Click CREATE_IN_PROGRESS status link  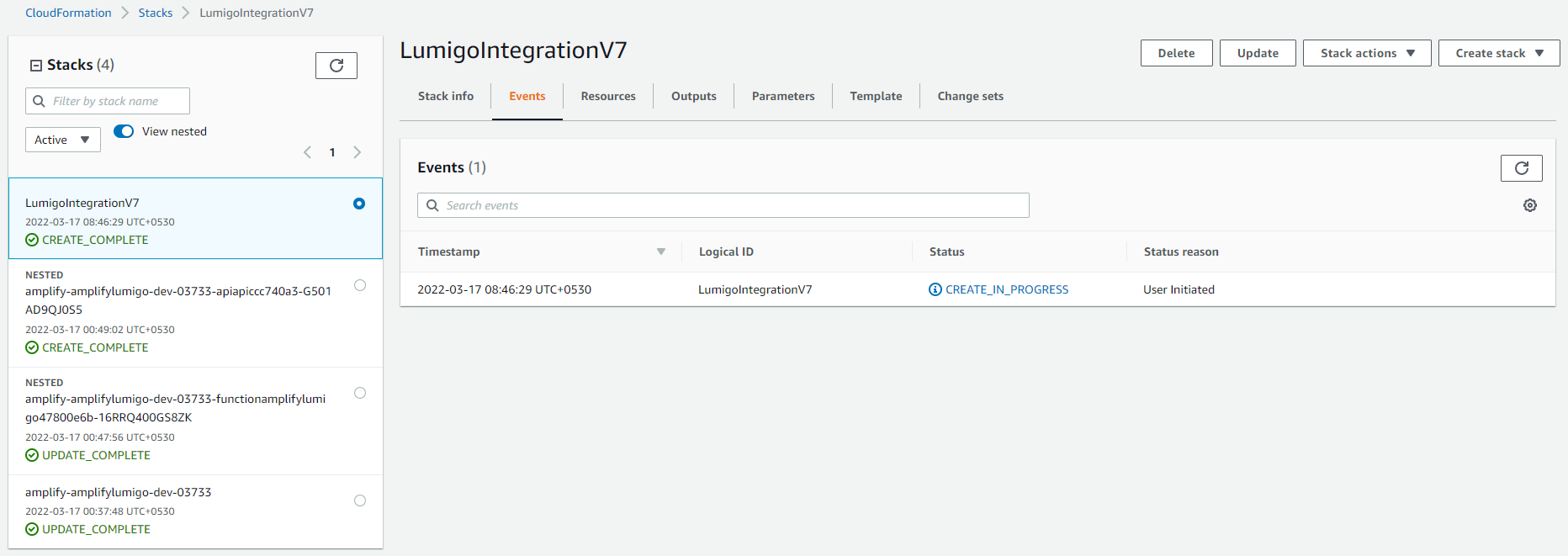point(1007,289)
